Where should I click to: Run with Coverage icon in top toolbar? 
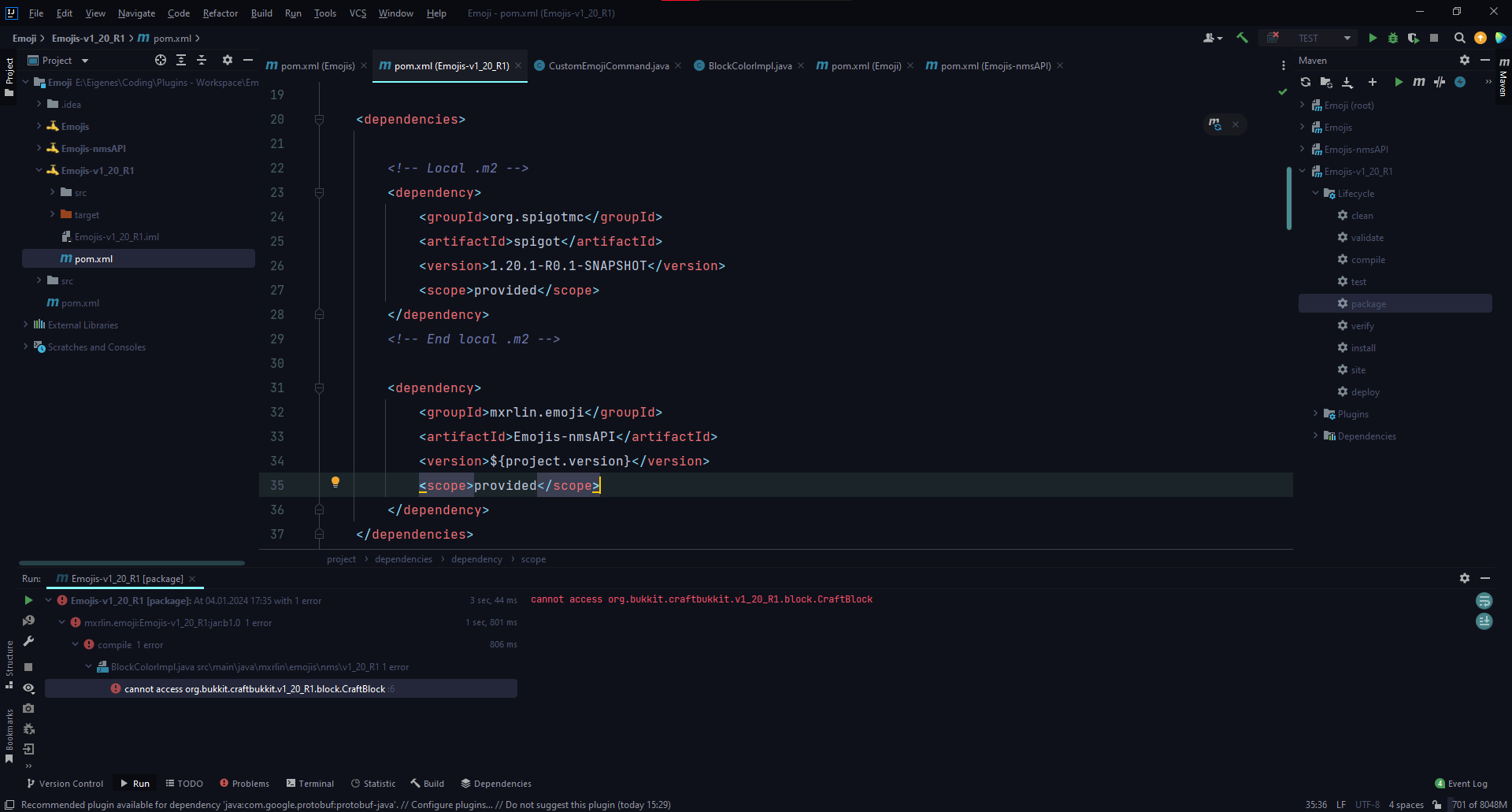(x=1414, y=38)
